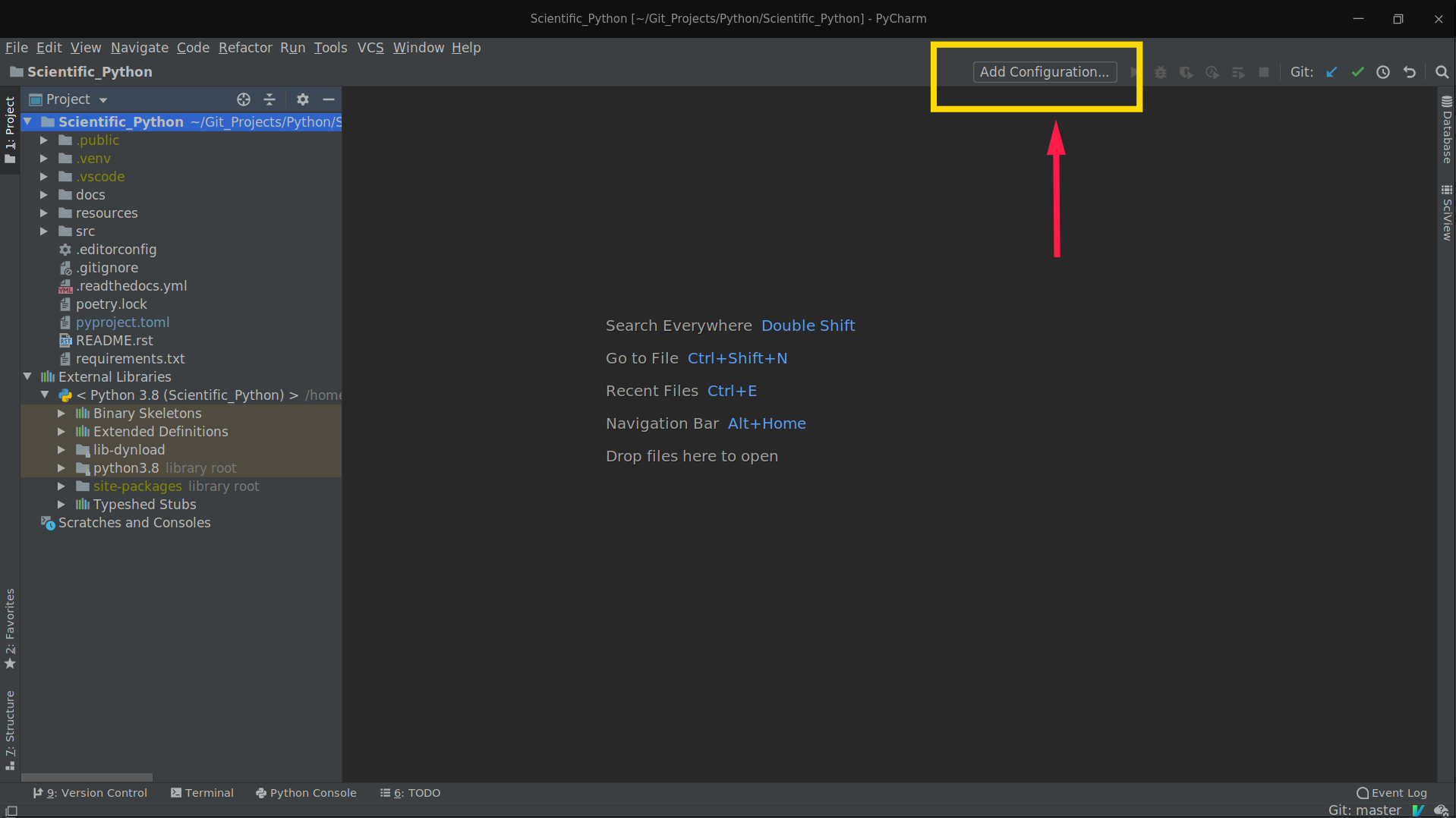Click Run with Coverage icon

[1187, 73]
